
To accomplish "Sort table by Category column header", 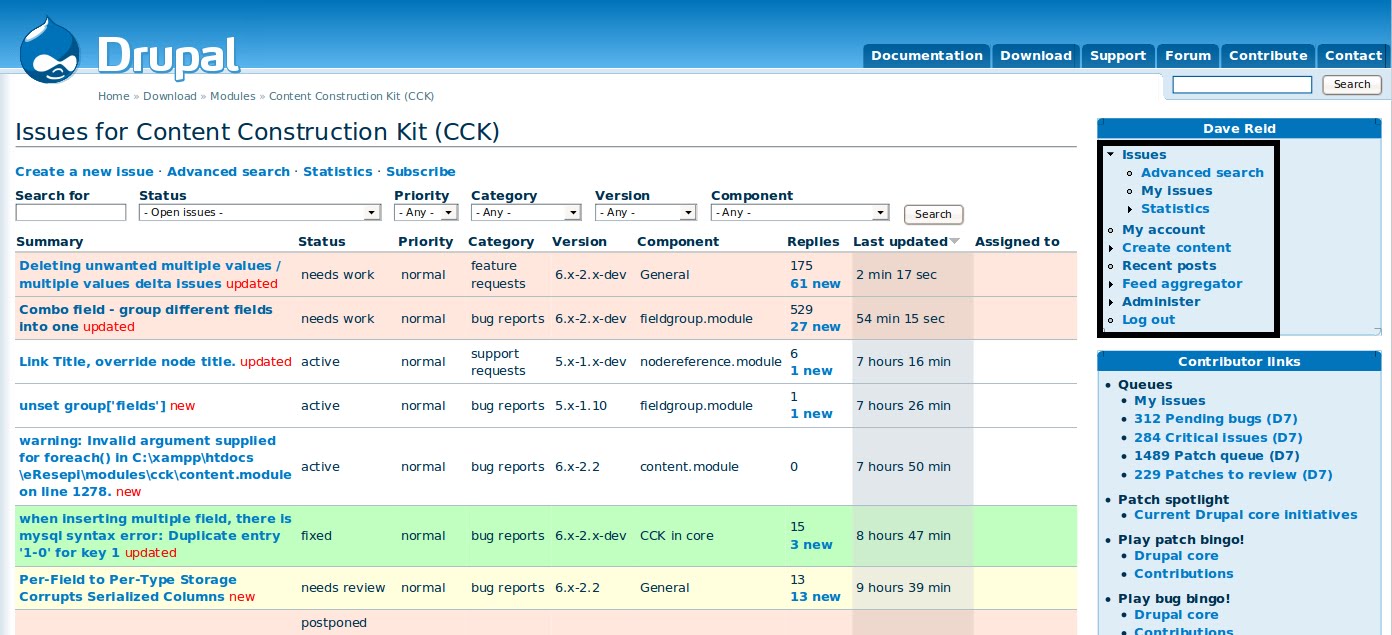I will coord(501,242).
